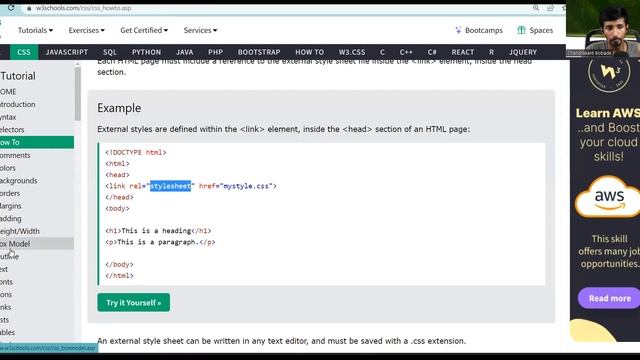Open the Text chapter in sidebar
640x360 pixels.
click(37, 269)
